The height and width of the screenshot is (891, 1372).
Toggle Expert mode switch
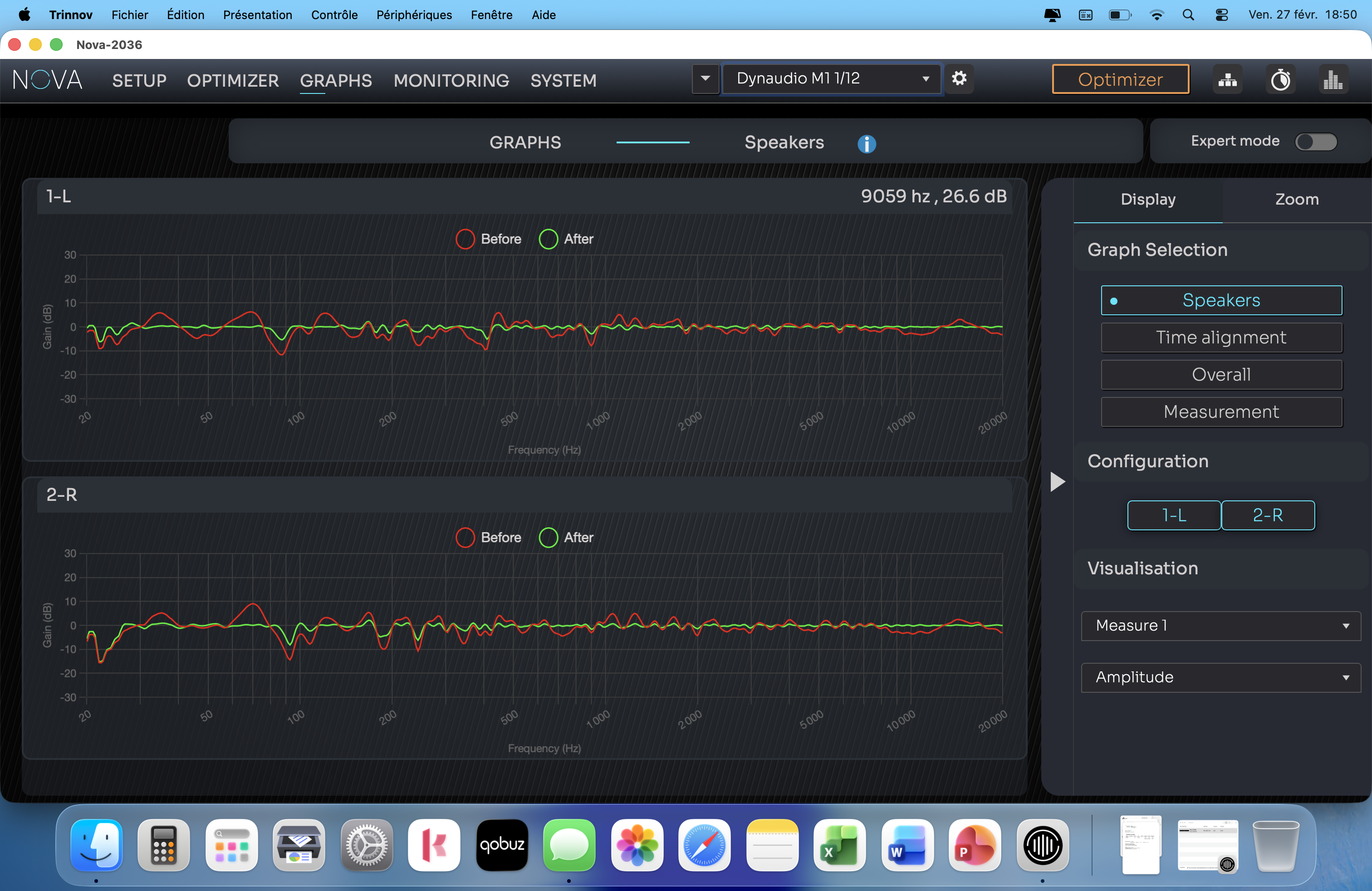(x=1315, y=142)
